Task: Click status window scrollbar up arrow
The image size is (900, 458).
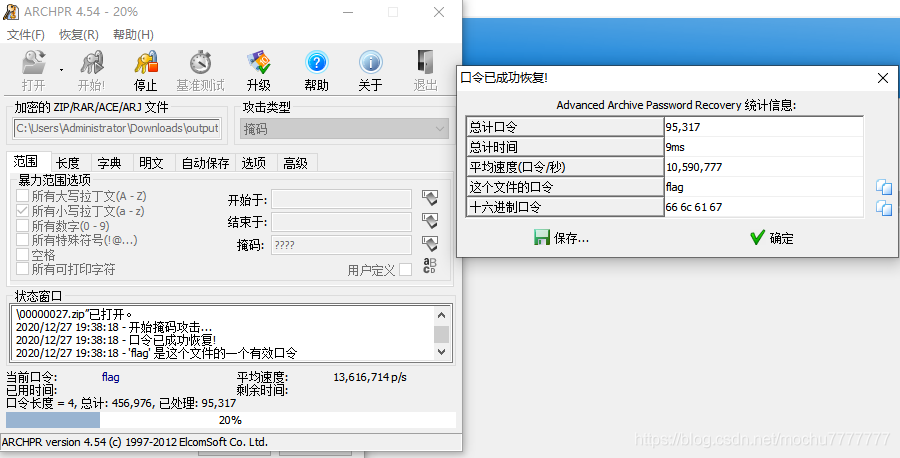Action: point(441,315)
